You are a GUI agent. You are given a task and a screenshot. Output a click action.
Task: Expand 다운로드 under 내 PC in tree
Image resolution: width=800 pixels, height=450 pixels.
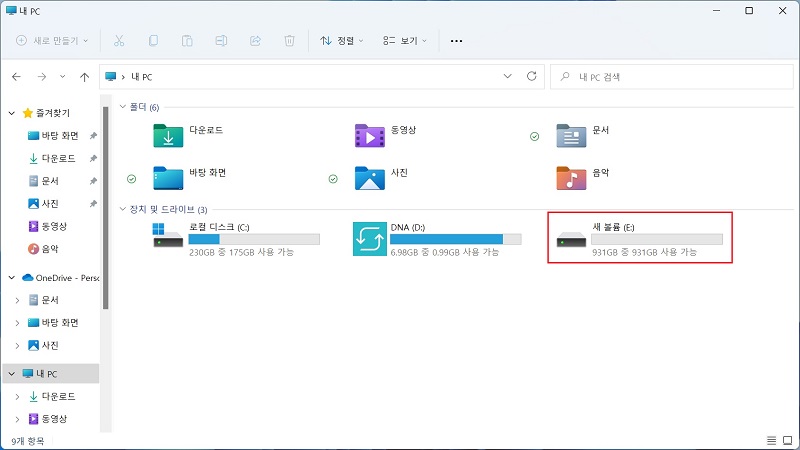(x=17, y=396)
